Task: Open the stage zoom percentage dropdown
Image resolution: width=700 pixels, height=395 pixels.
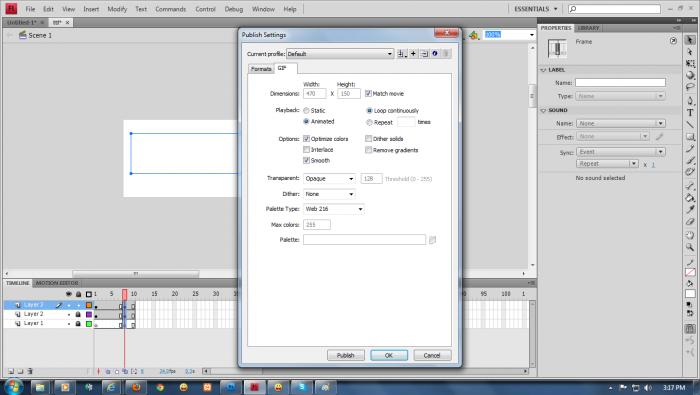Action: [x=532, y=35]
